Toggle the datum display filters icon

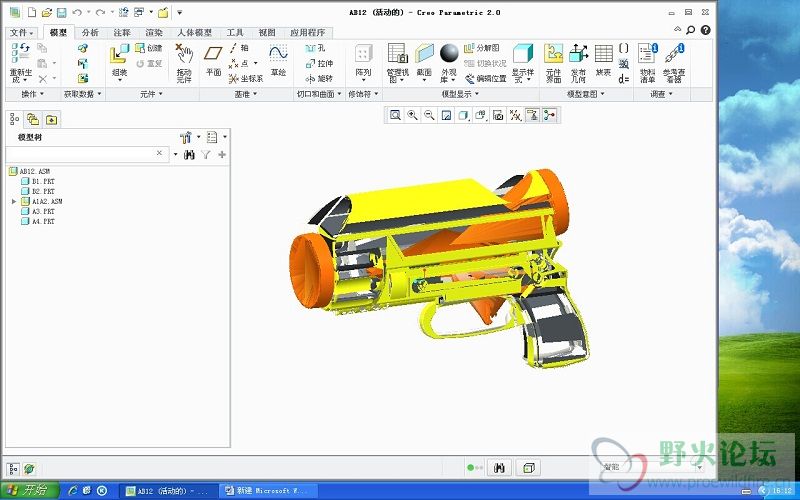(515, 115)
